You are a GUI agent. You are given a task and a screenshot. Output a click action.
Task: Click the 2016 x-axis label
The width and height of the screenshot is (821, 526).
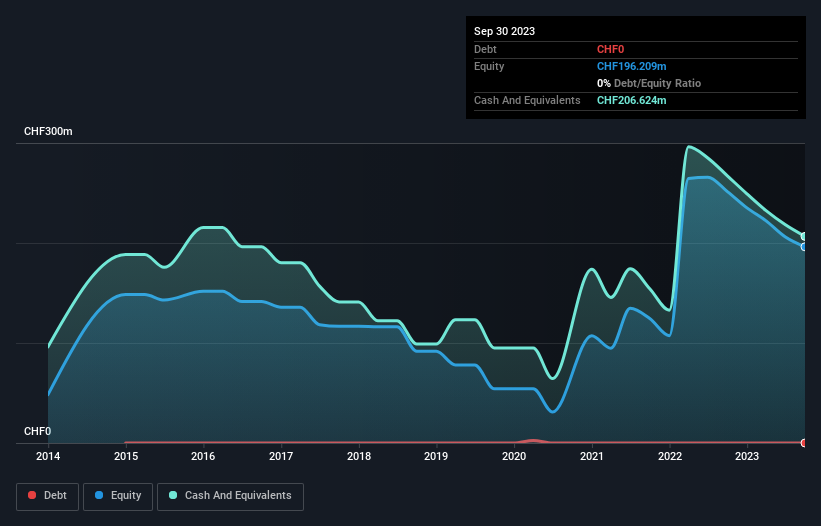click(x=203, y=456)
